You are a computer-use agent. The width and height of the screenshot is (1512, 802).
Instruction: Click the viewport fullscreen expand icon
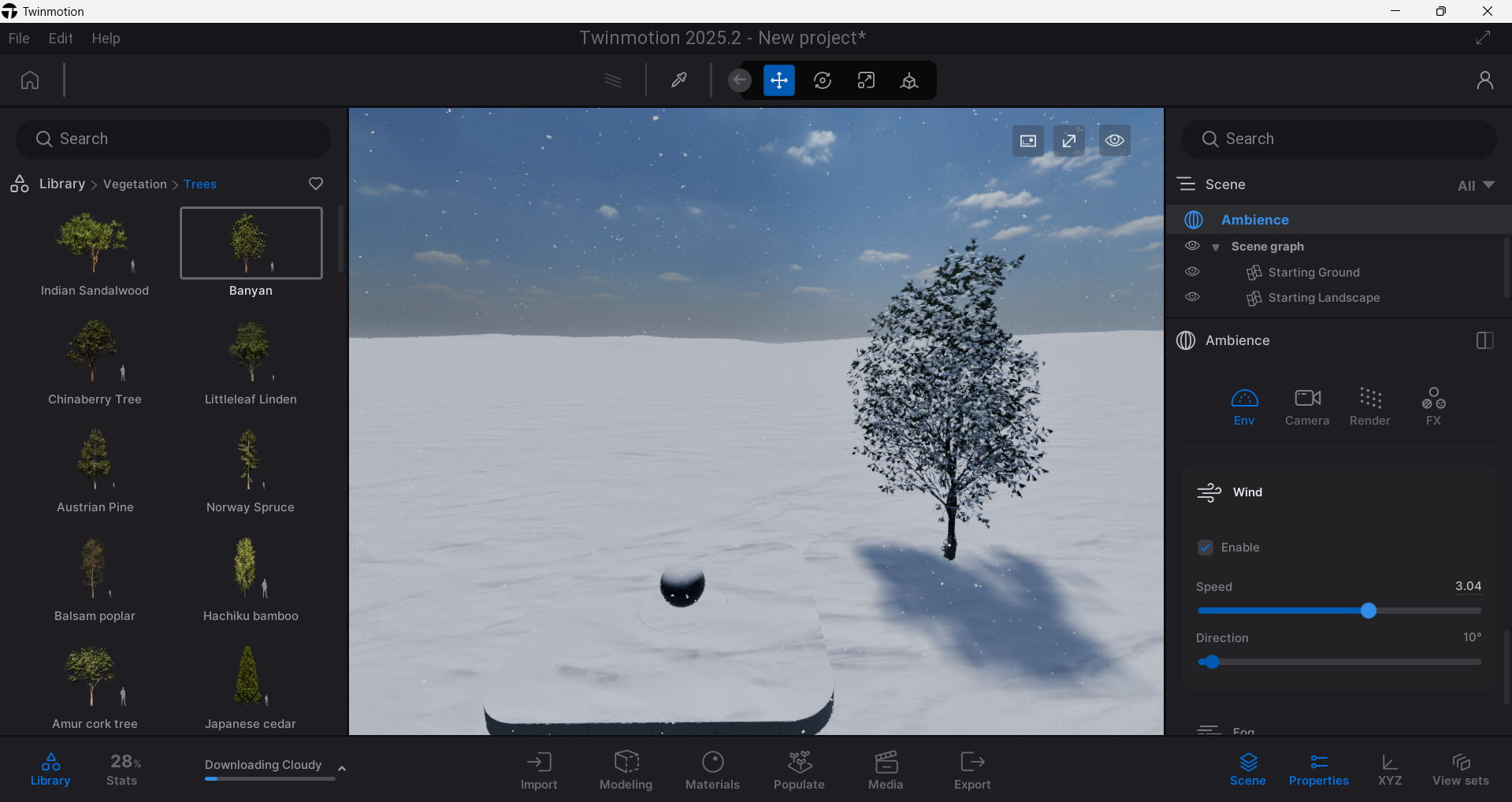coord(1068,141)
